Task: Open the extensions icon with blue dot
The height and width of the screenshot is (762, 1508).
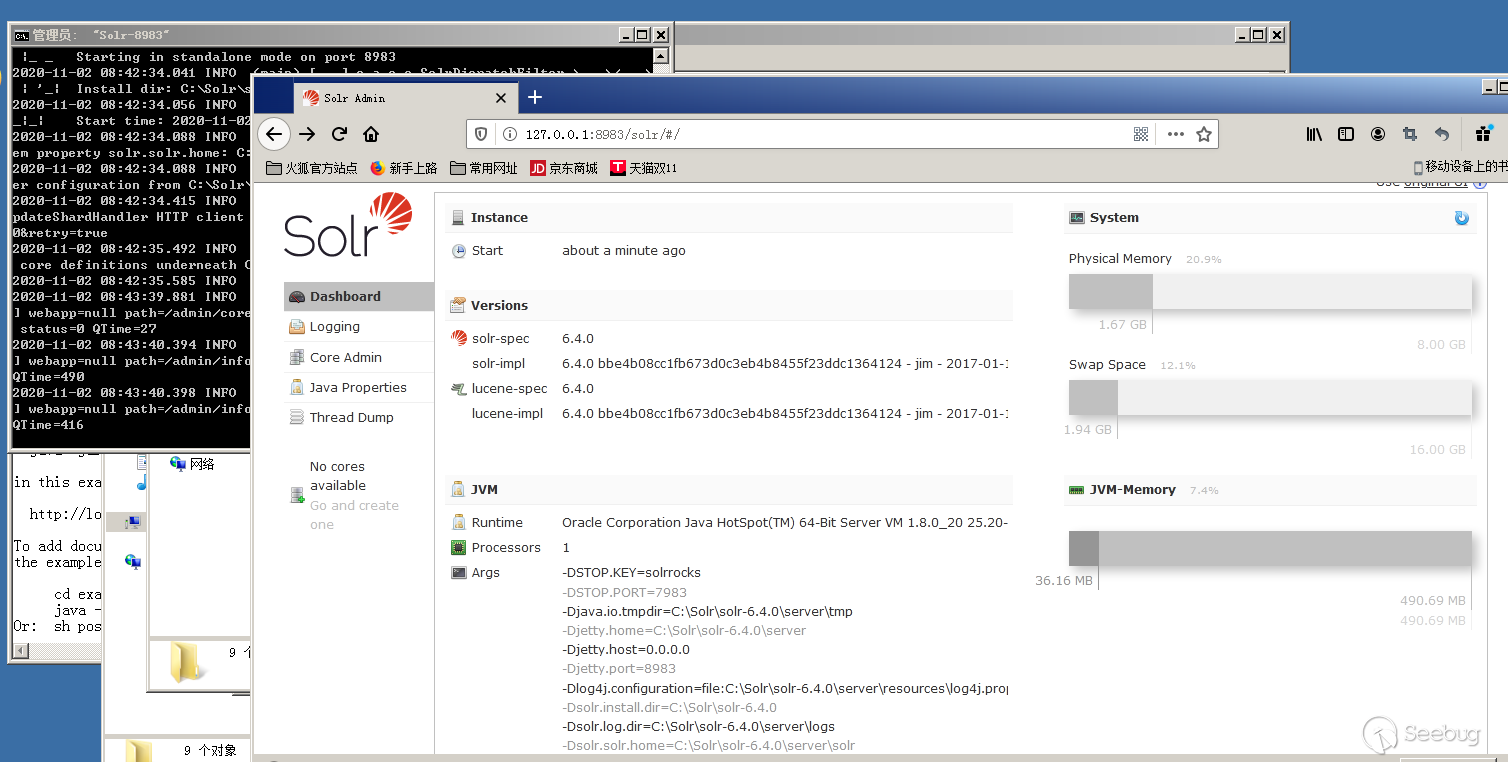Action: tap(1484, 134)
